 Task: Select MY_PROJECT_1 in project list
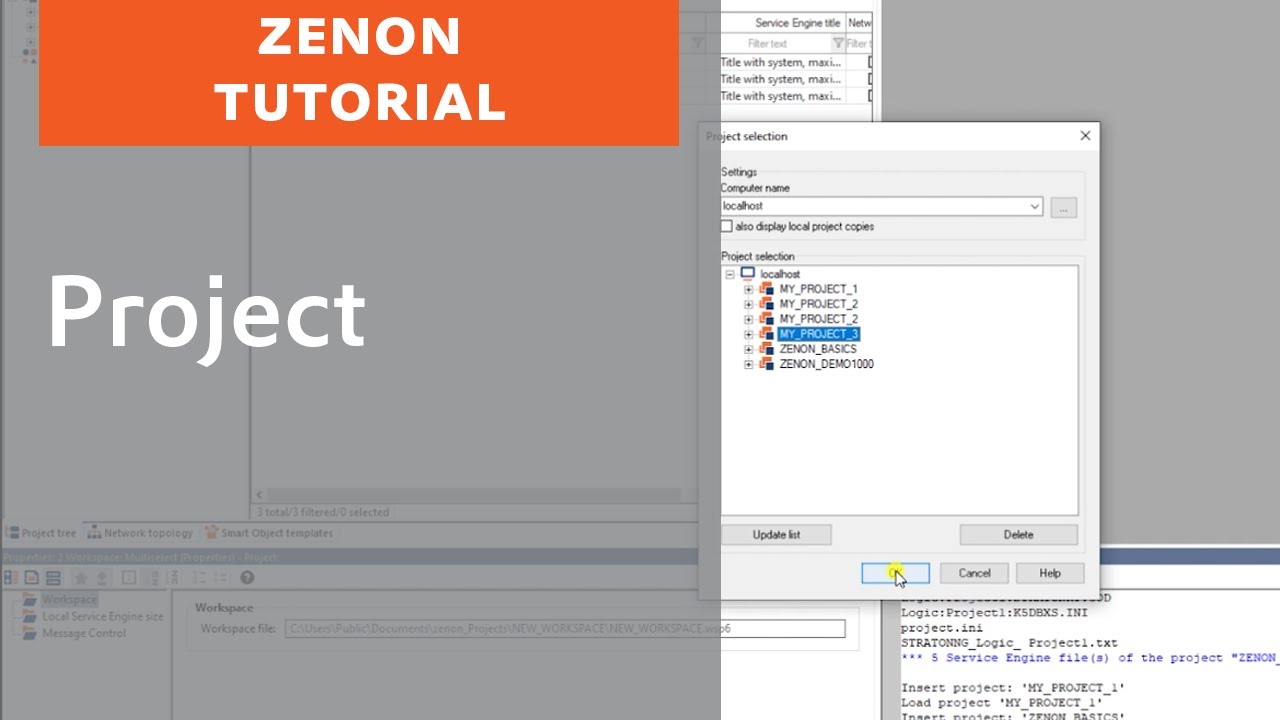818,289
